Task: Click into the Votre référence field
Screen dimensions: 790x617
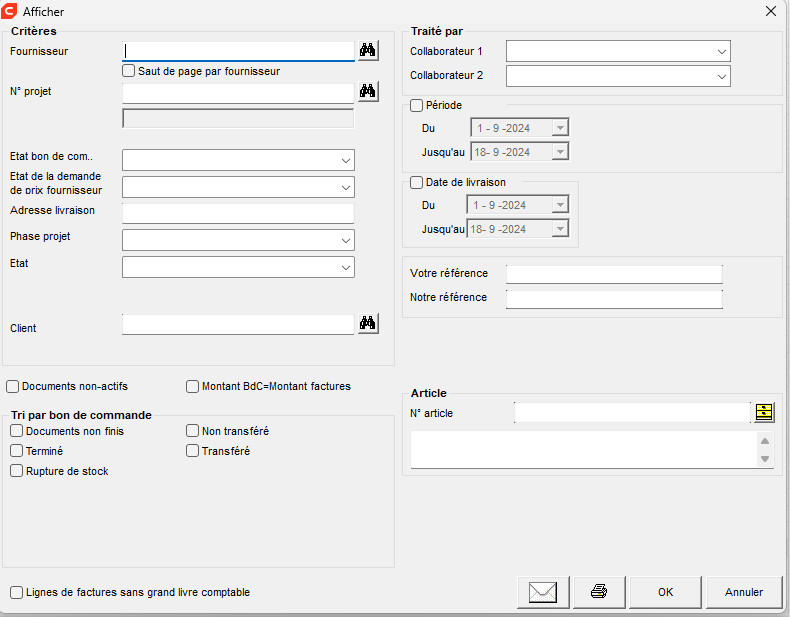Action: (614, 275)
